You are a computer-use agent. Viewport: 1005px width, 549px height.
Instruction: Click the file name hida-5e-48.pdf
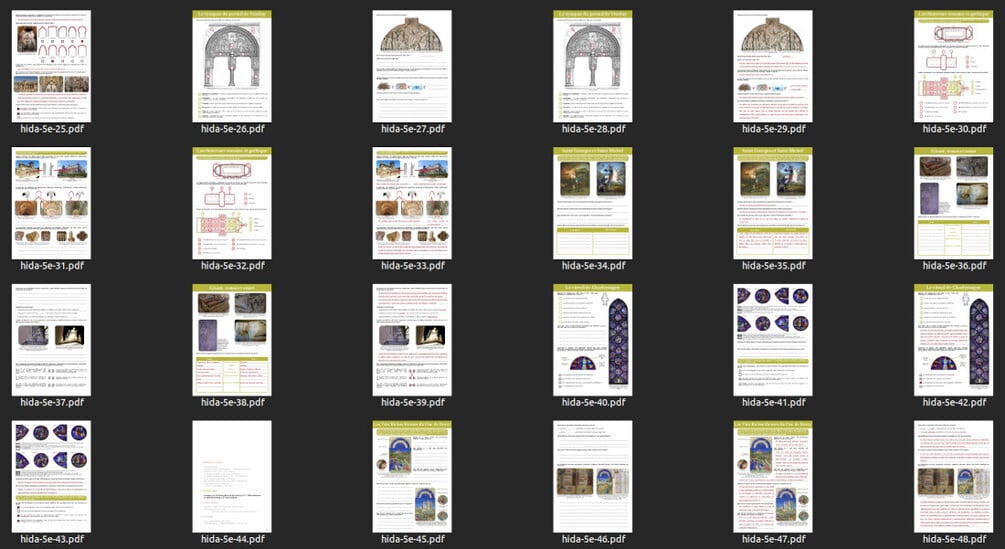[954, 539]
